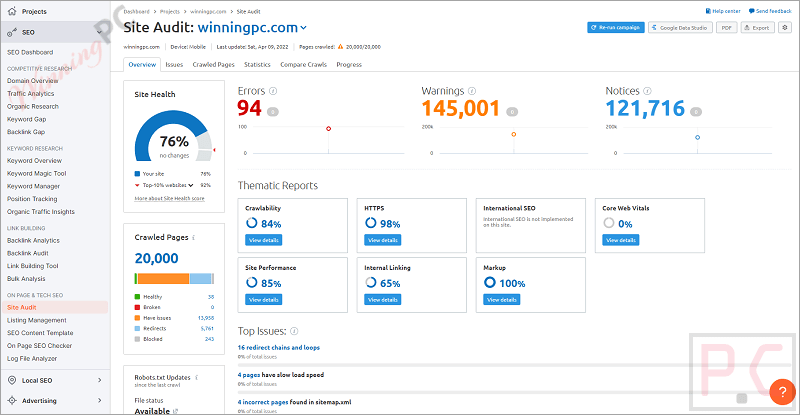Expand the Advertising section arrow
The height and width of the screenshot is (415, 800).
99,401
